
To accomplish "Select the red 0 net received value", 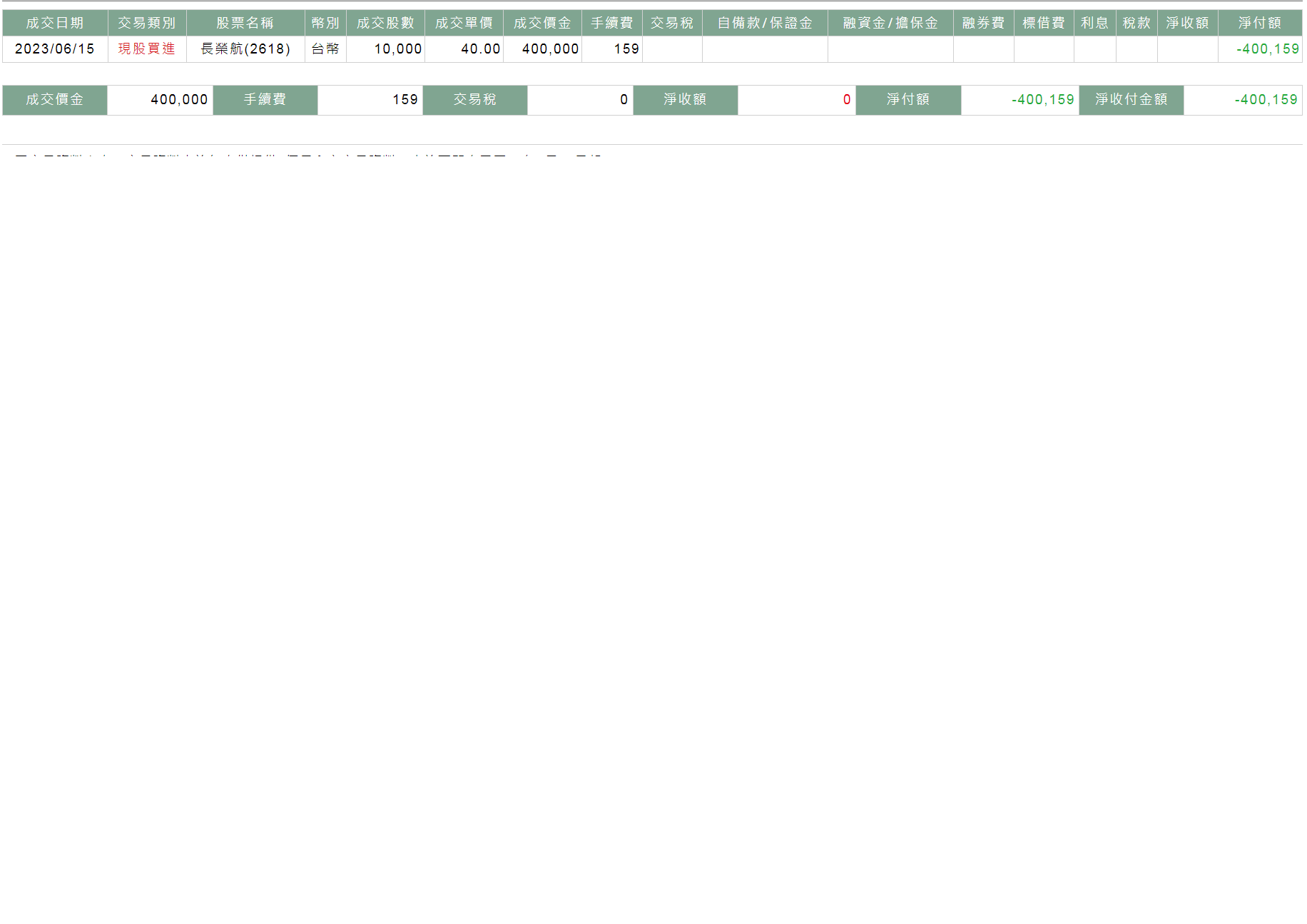I will tap(847, 100).
